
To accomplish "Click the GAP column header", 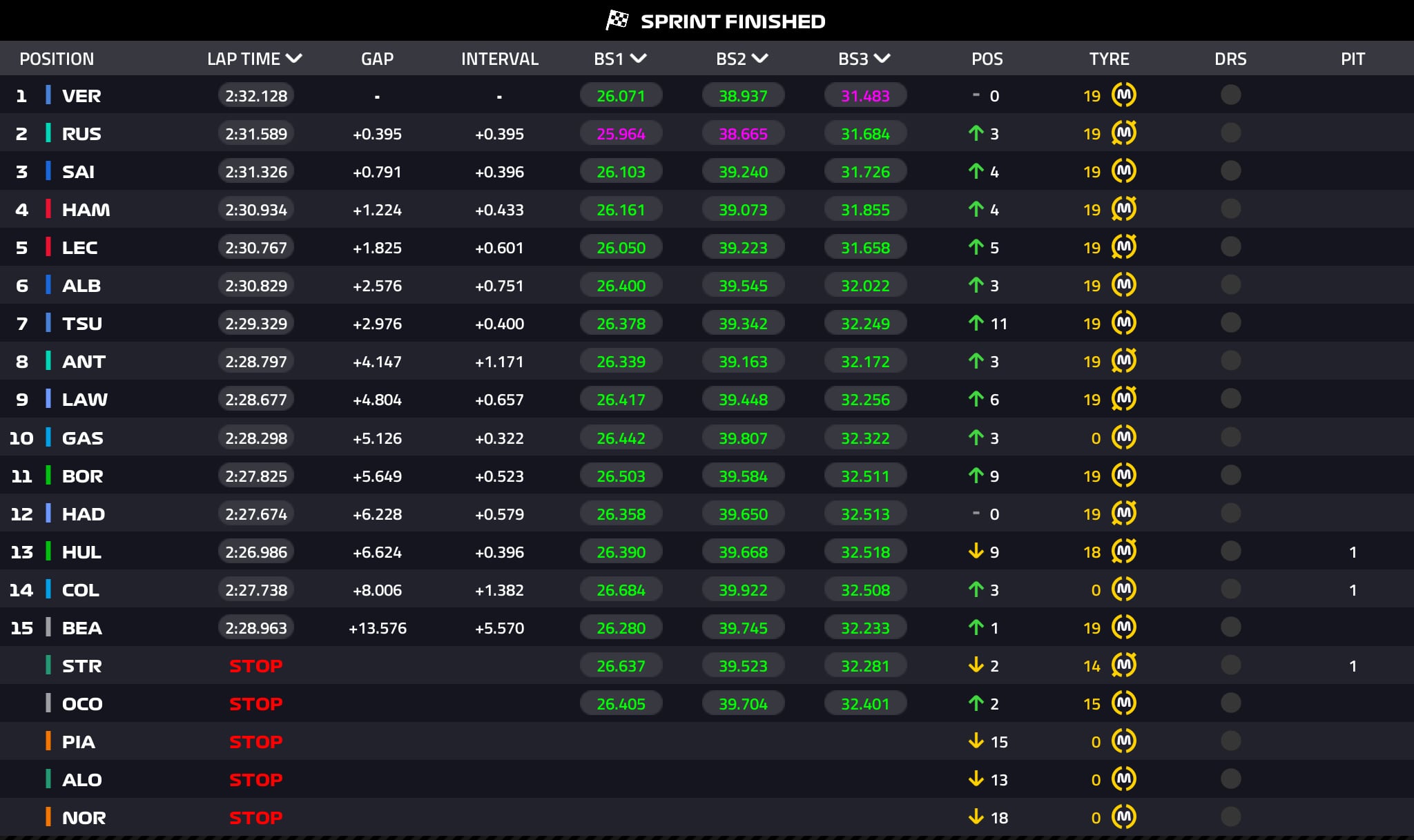I will pyautogui.click(x=377, y=59).
